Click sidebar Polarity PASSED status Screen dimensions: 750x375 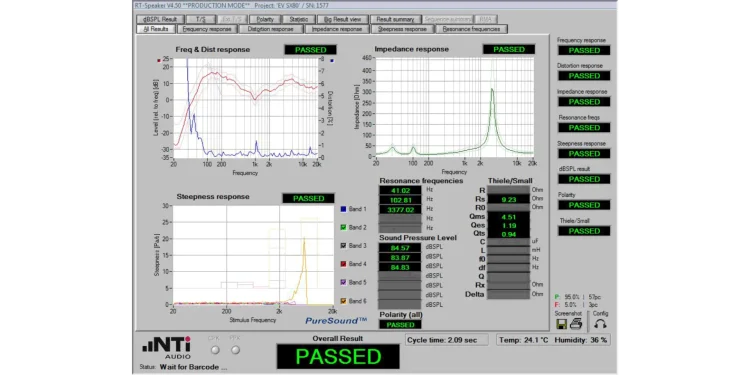pyautogui.click(x=584, y=205)
